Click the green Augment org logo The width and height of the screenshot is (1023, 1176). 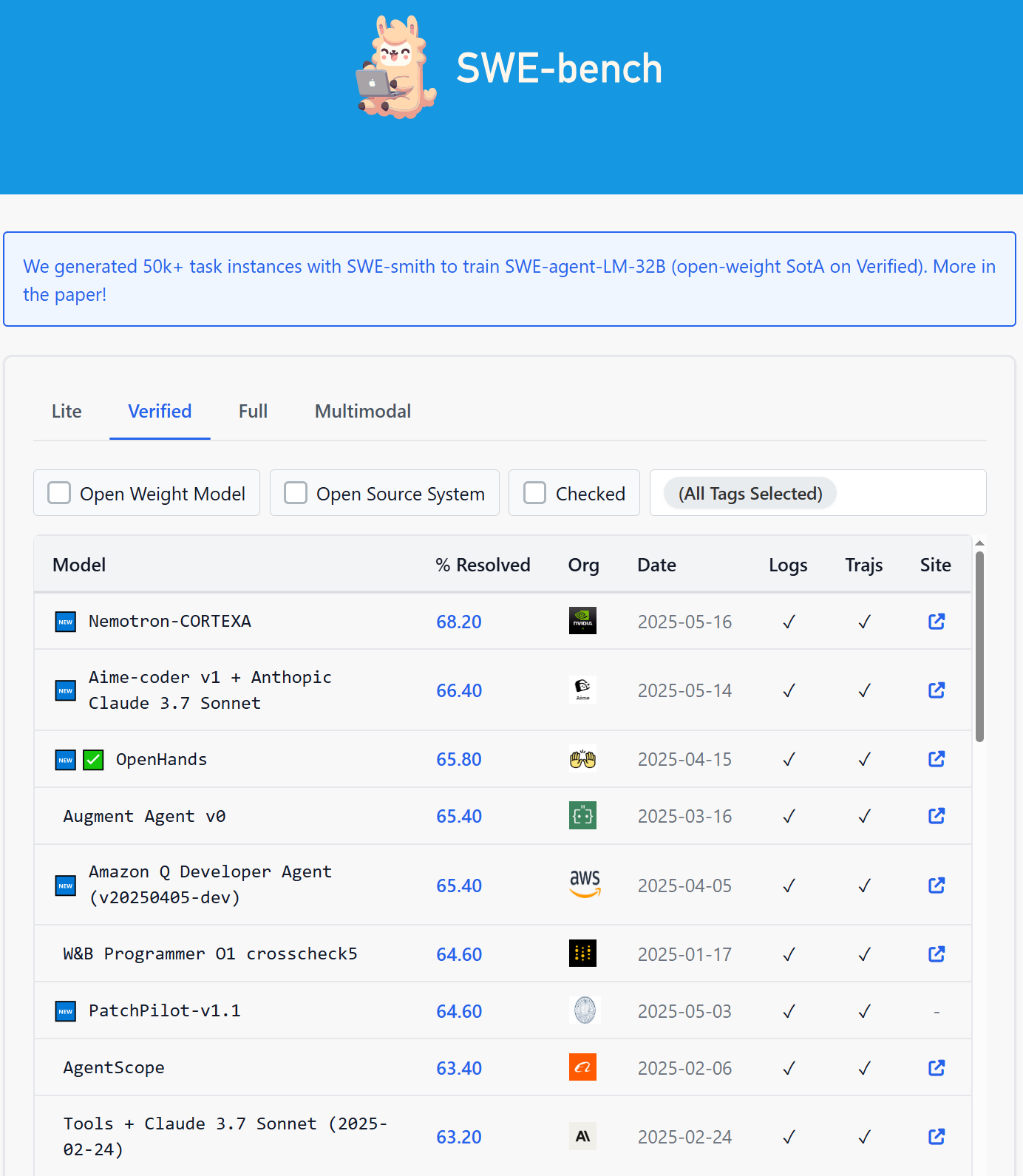(582, 816)
